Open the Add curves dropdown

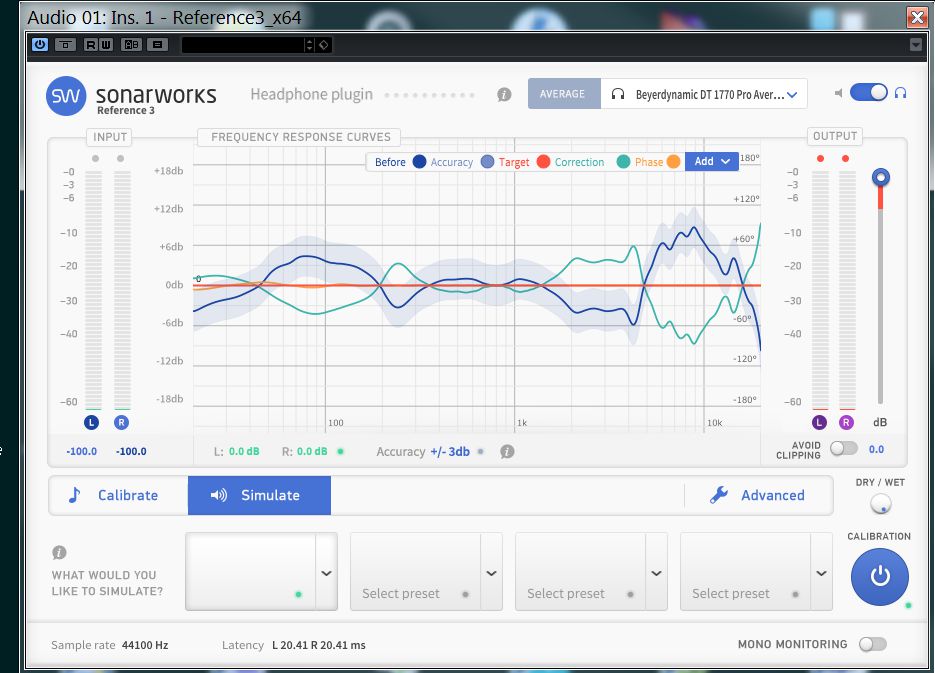712,162
